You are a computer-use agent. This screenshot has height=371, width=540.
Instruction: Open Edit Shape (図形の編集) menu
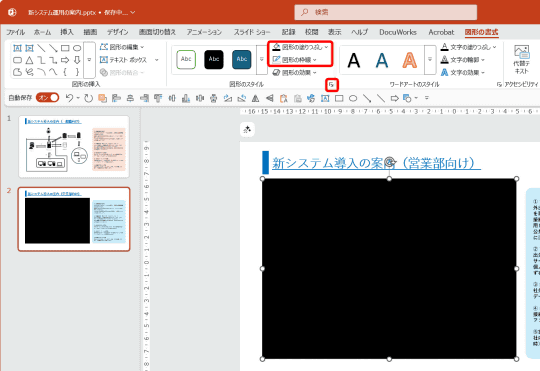click(122, 47)
